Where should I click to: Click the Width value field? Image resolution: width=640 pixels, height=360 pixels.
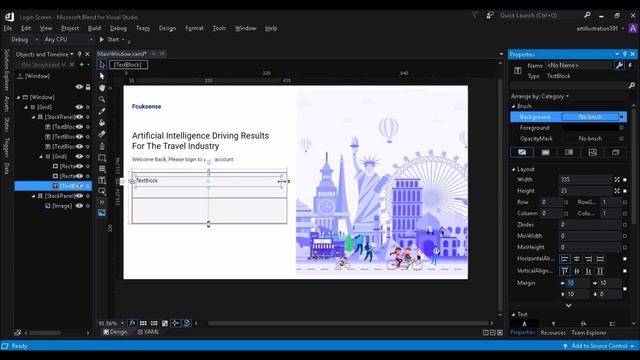pyautogui.click(x=586, y=180)
